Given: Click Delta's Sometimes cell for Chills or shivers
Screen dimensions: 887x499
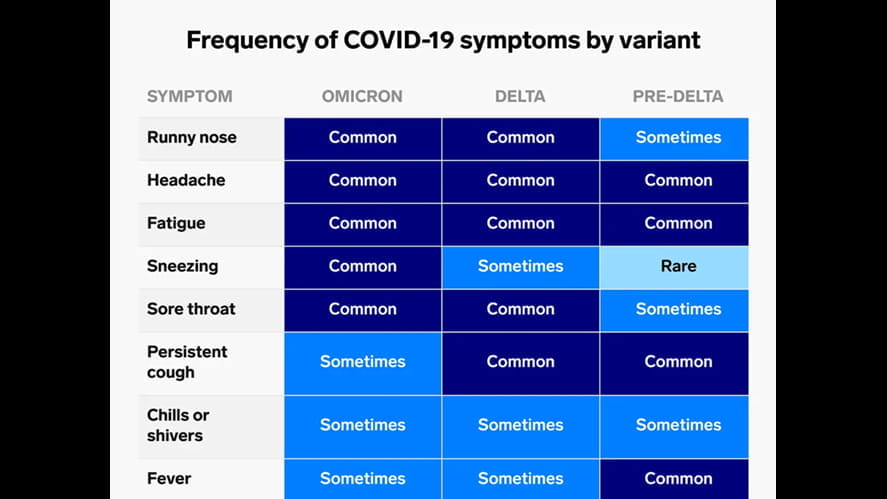Looking at the screenshot, I should pyautogui.click(x=520, y=425).
